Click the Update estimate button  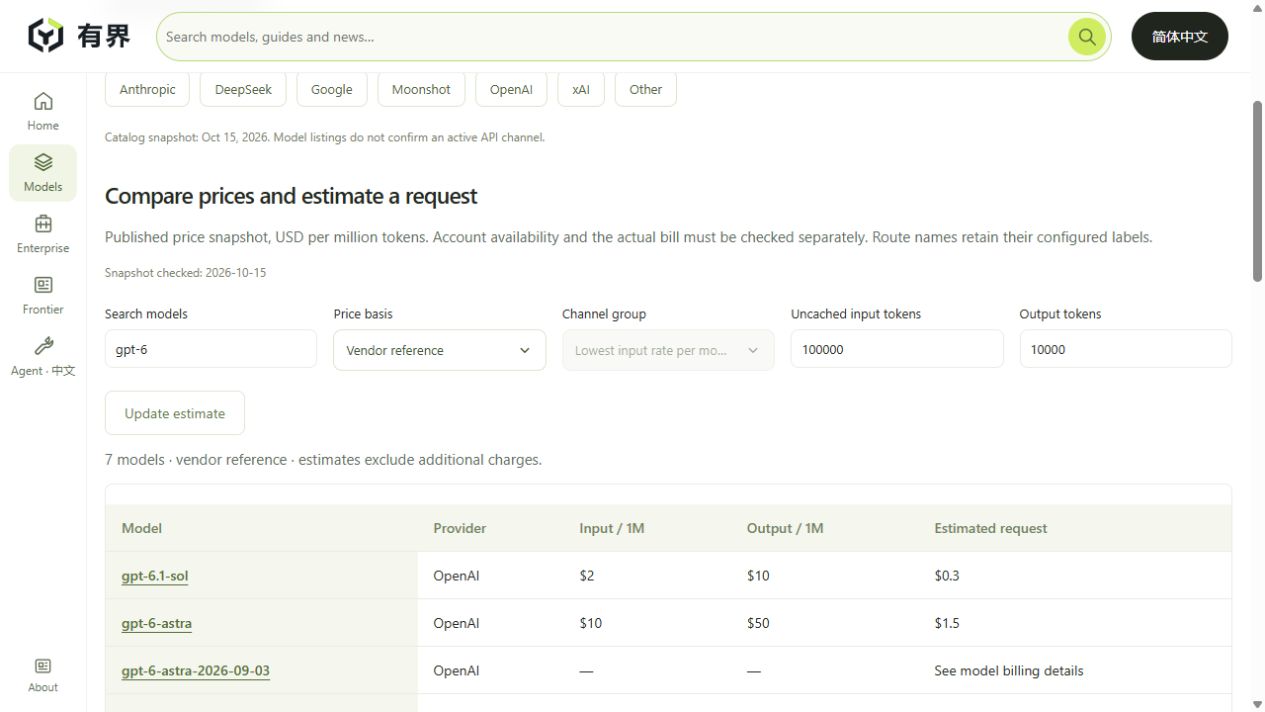click(x=175, y=413)
